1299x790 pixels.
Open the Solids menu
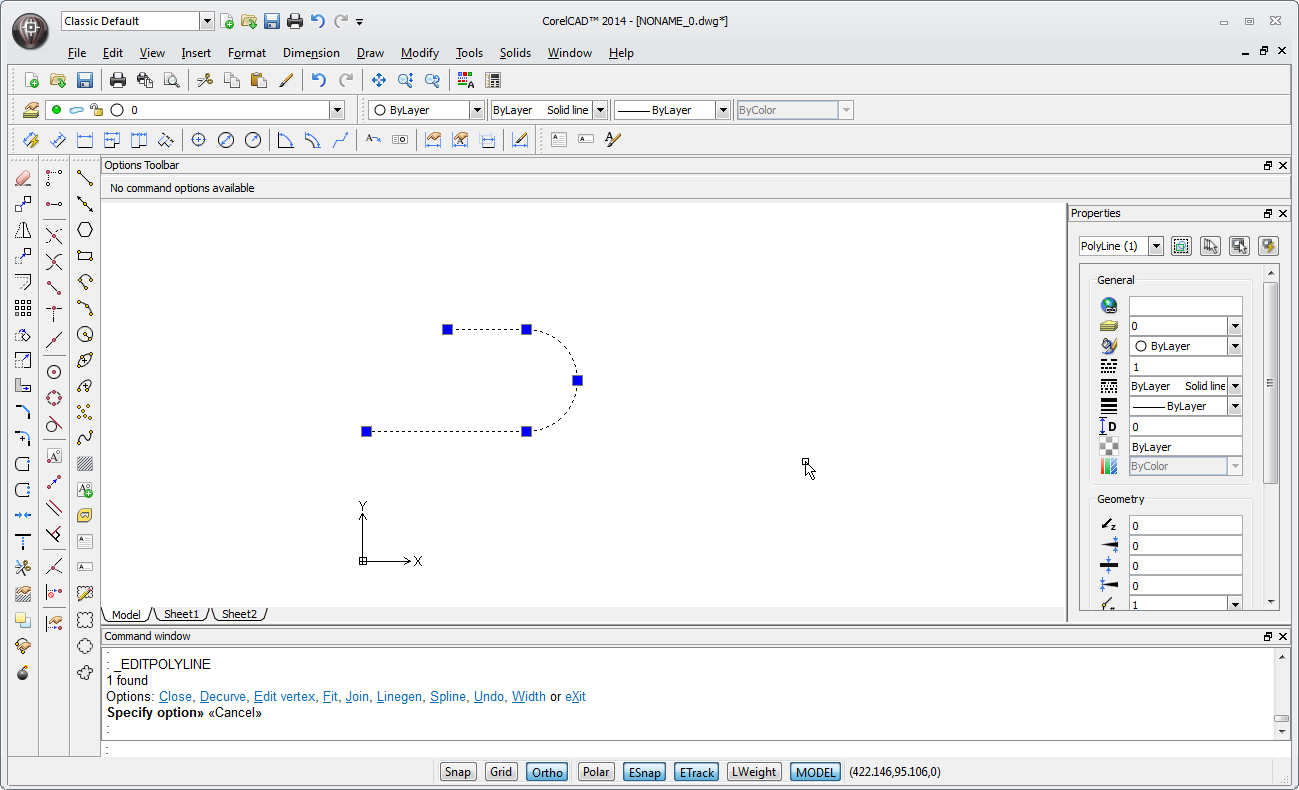click(515, 53)
